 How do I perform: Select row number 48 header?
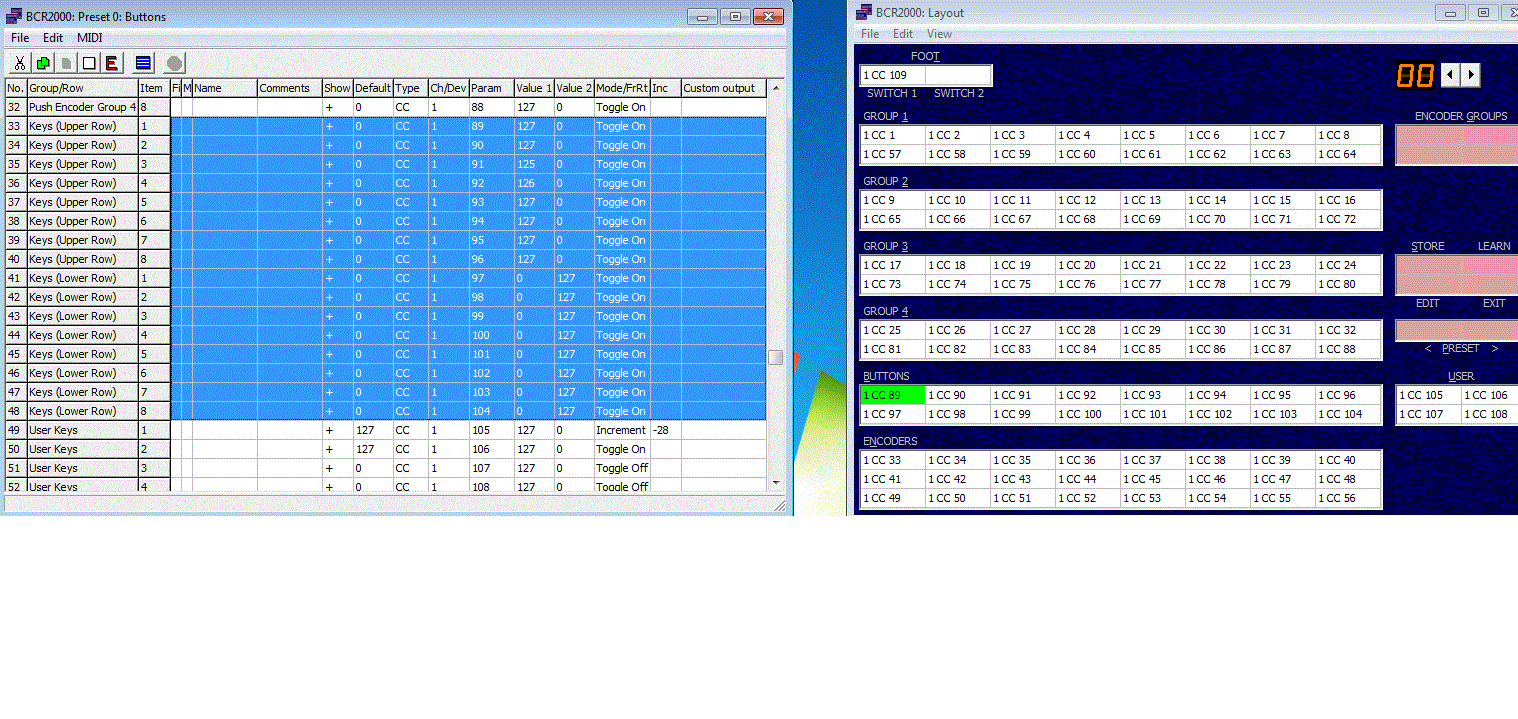point(15,411)
